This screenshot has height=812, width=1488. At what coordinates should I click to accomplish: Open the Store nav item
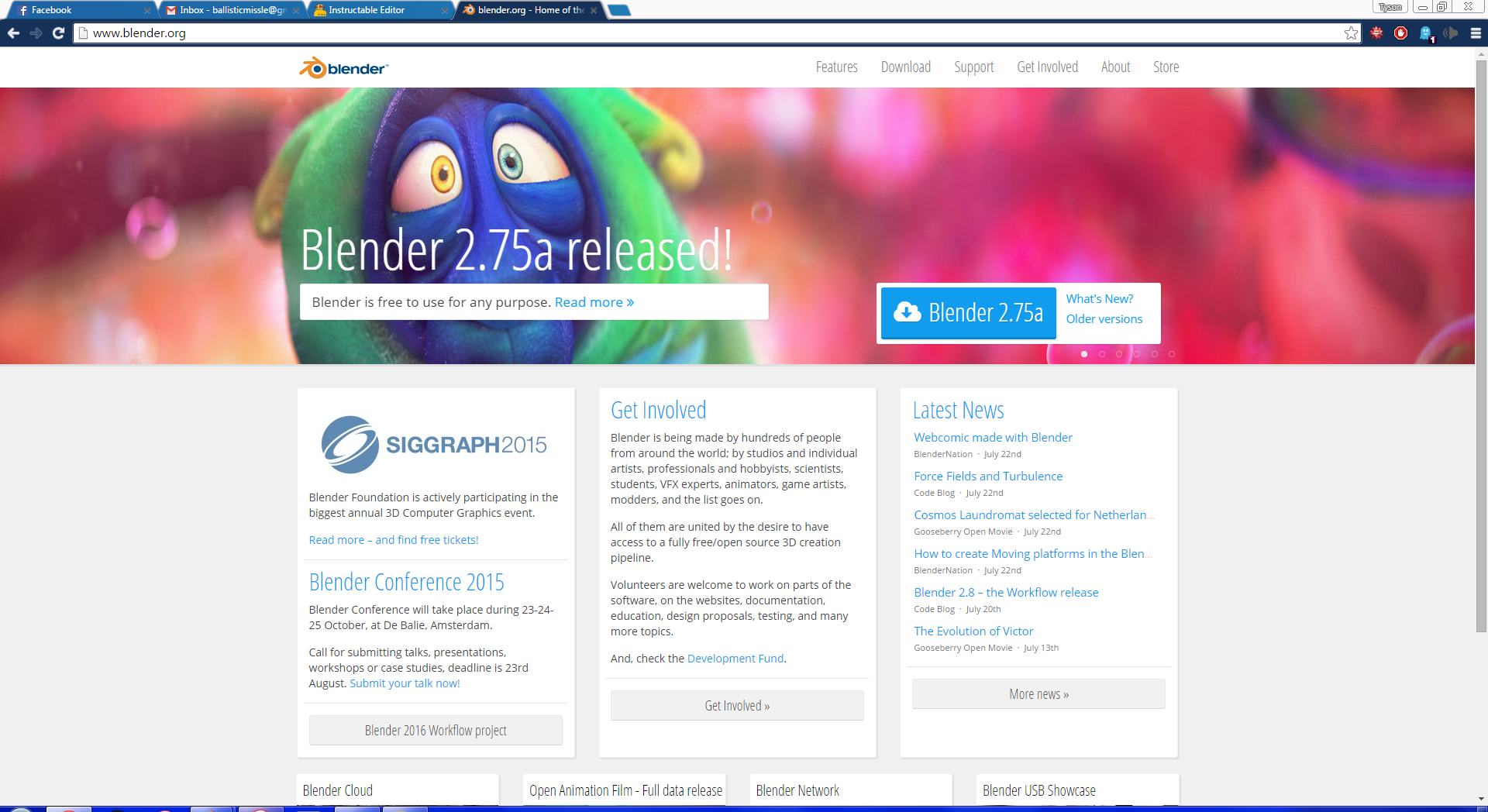pyautogui.click(x=1166, y=67)
